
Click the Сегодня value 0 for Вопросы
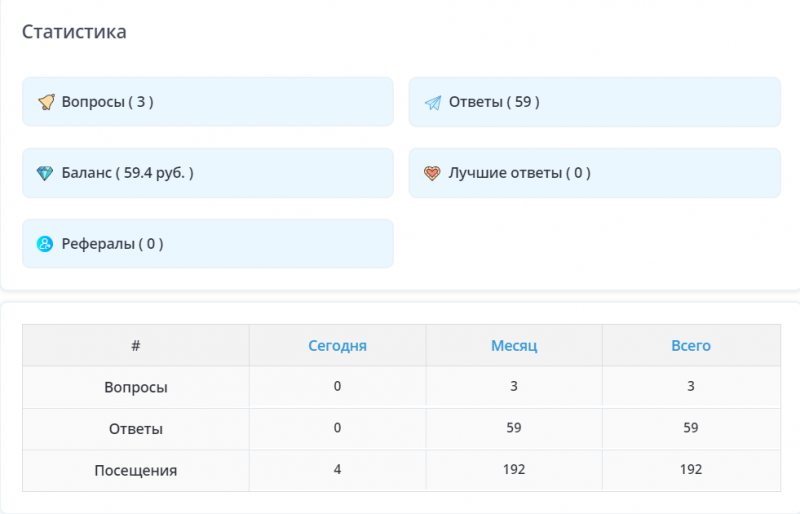pos(337,386)
